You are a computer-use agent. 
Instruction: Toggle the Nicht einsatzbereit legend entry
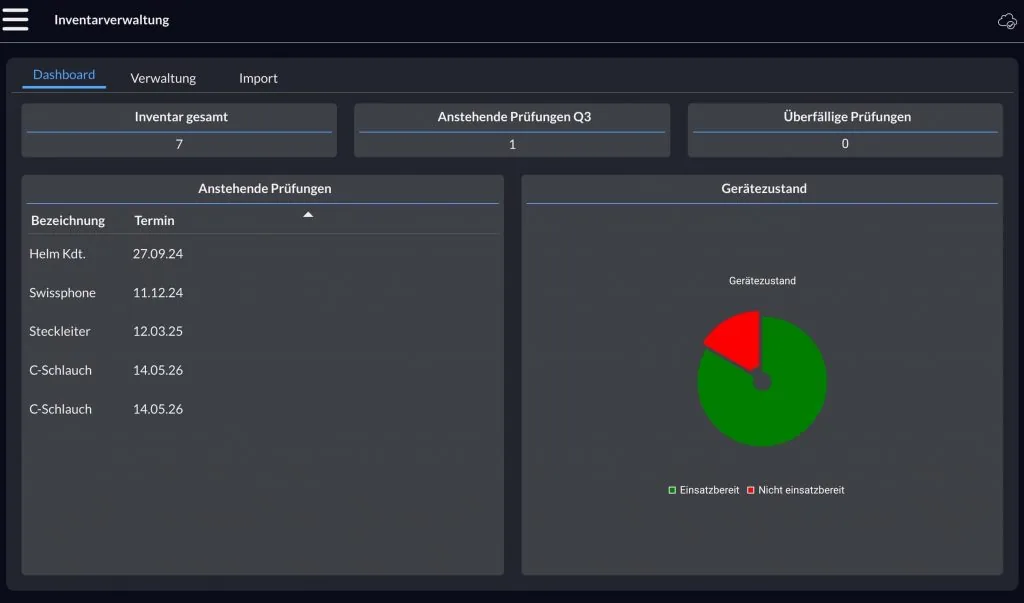coord(795,490)
